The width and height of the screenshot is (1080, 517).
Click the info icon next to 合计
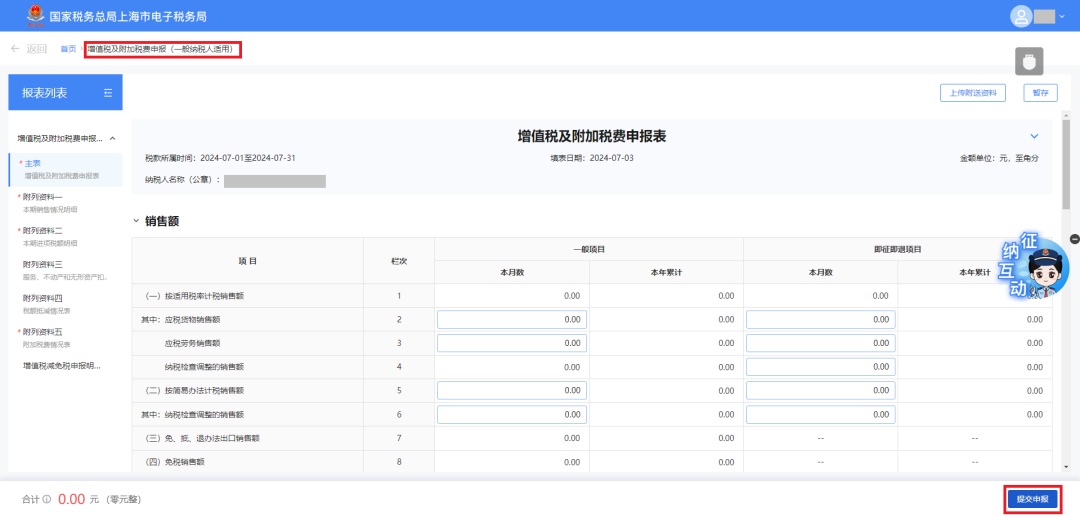(47, 500)
